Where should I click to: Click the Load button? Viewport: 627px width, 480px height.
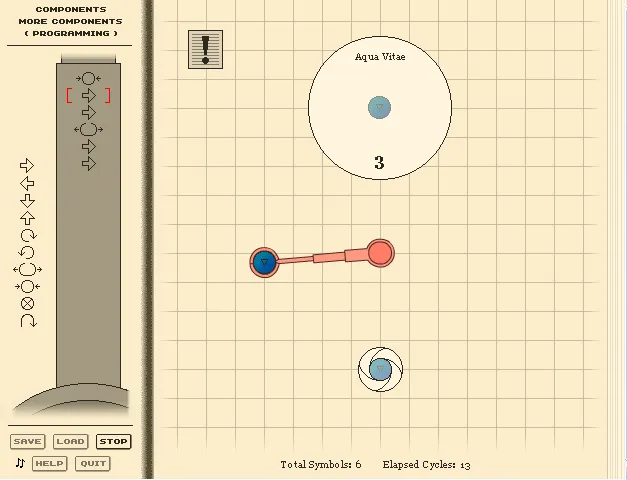coord(70,441)
